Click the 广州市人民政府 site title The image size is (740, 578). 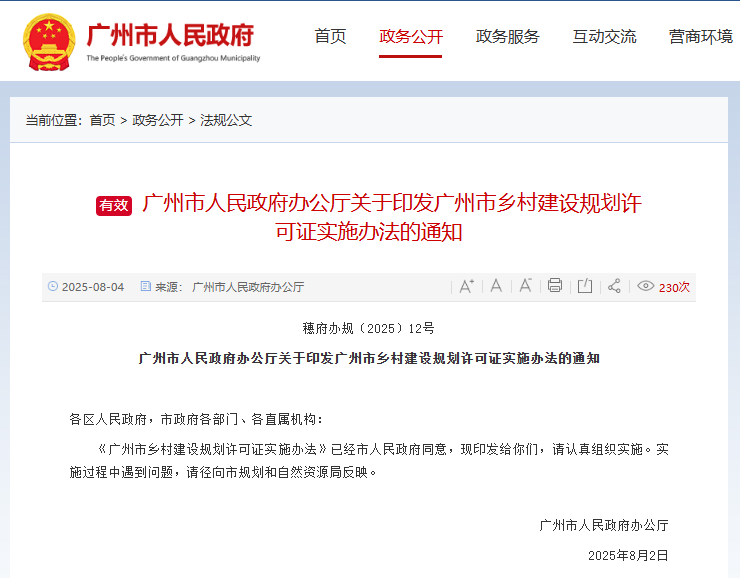pyautogui.click(x=170, y=35)
